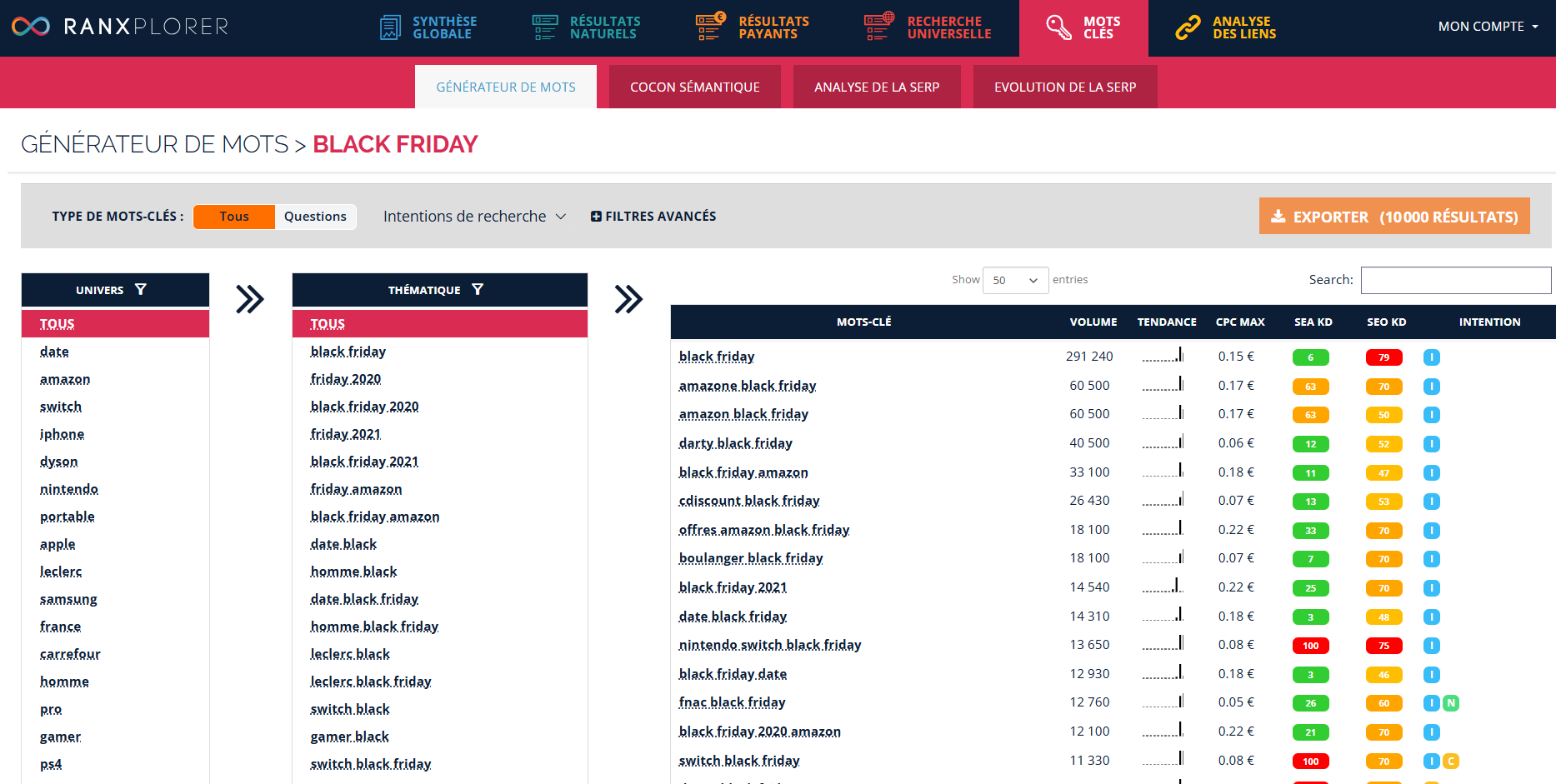The width and height of the screenshot is (1556, 784).
Task: Open Synthèse Globale section
Action: (428, 27)
